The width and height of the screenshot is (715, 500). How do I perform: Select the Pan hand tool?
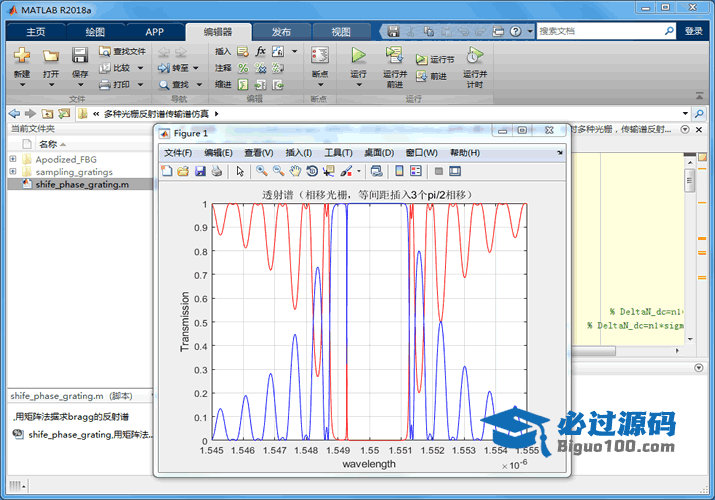(x=295, y=171)
